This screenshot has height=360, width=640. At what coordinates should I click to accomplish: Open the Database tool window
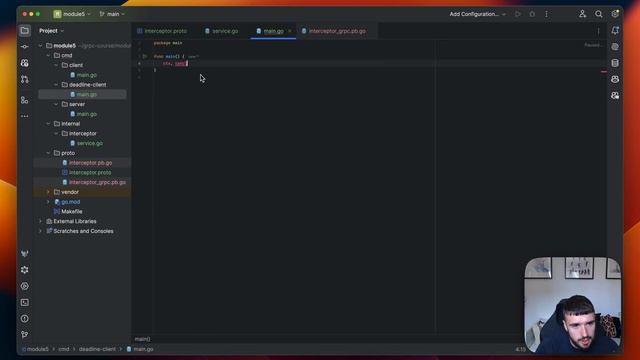pos(615,63)
